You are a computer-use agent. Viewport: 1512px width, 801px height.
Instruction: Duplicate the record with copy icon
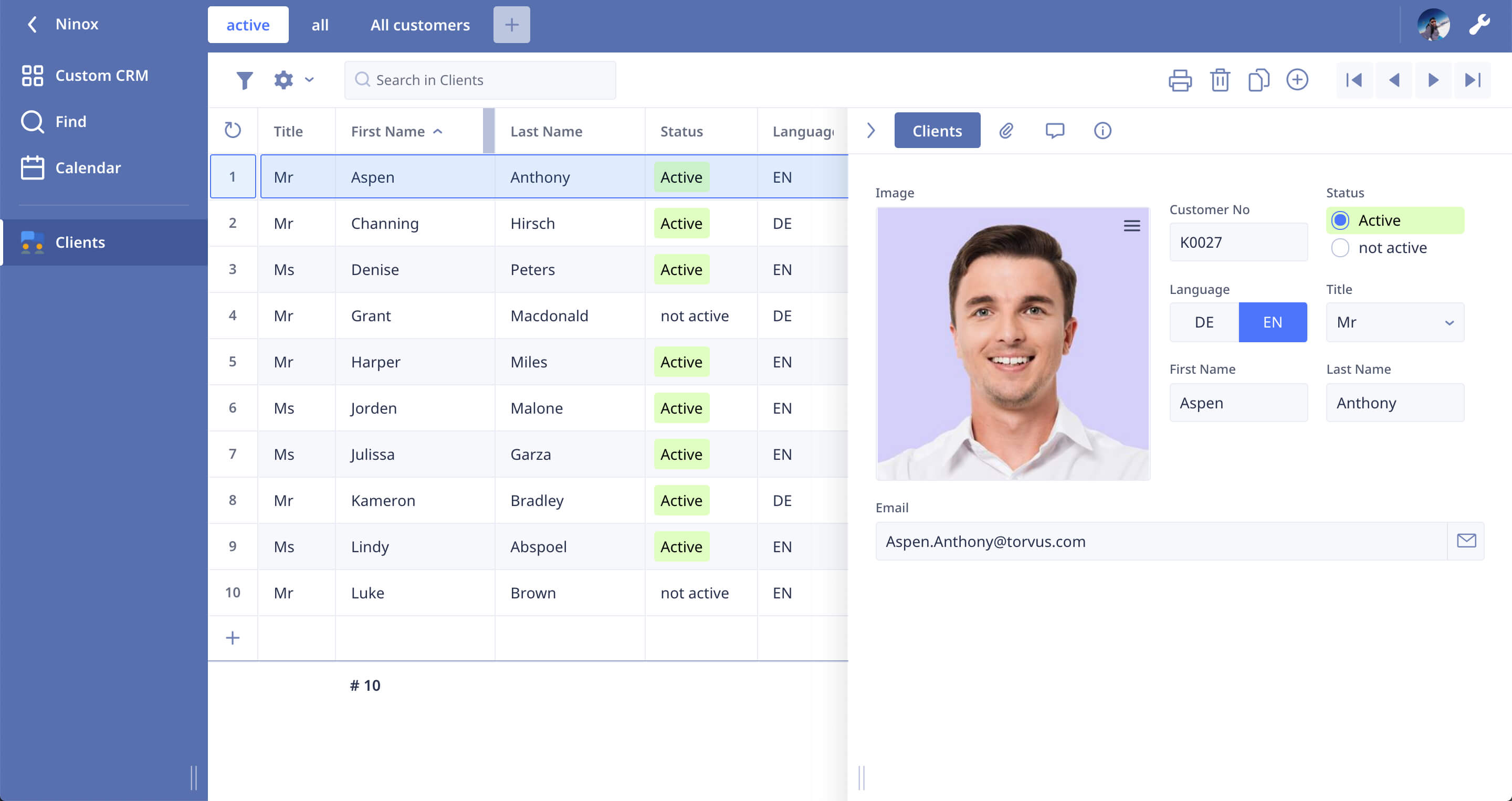[x=1258, y=80]
